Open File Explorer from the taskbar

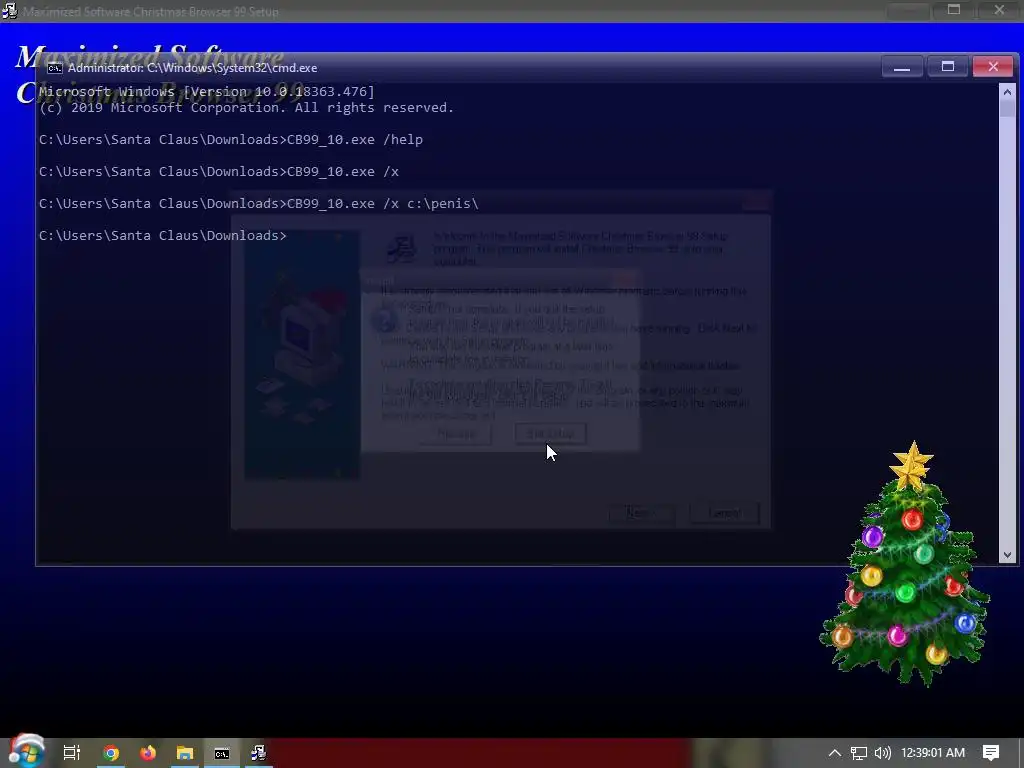(x=185, y=753)
